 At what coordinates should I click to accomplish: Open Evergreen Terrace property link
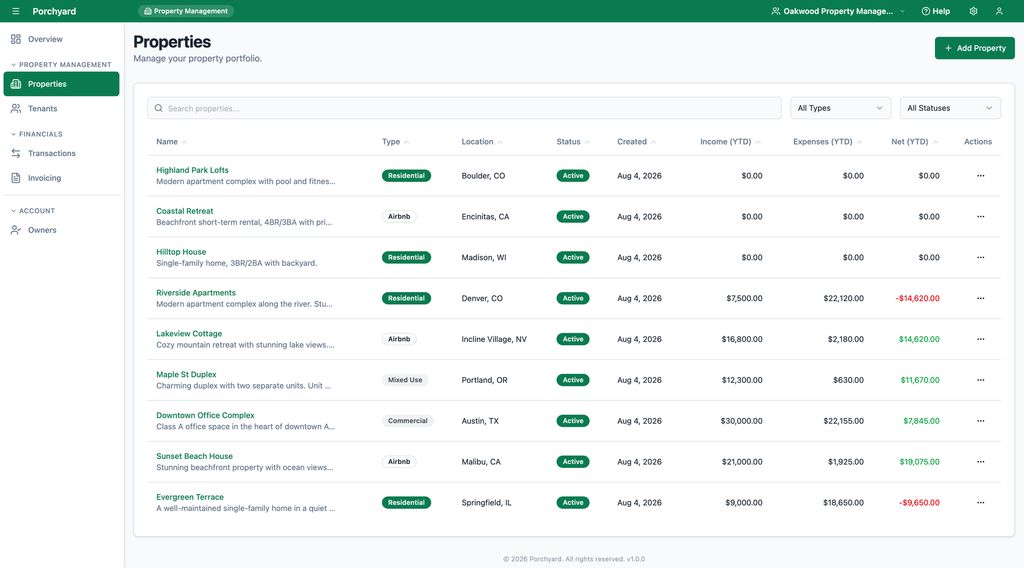[x=189, y=497]
